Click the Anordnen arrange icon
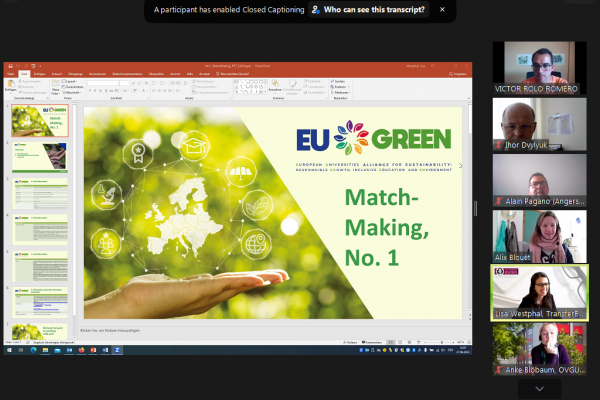The width and height of the screenshot is (600, 400). point(275,85)
